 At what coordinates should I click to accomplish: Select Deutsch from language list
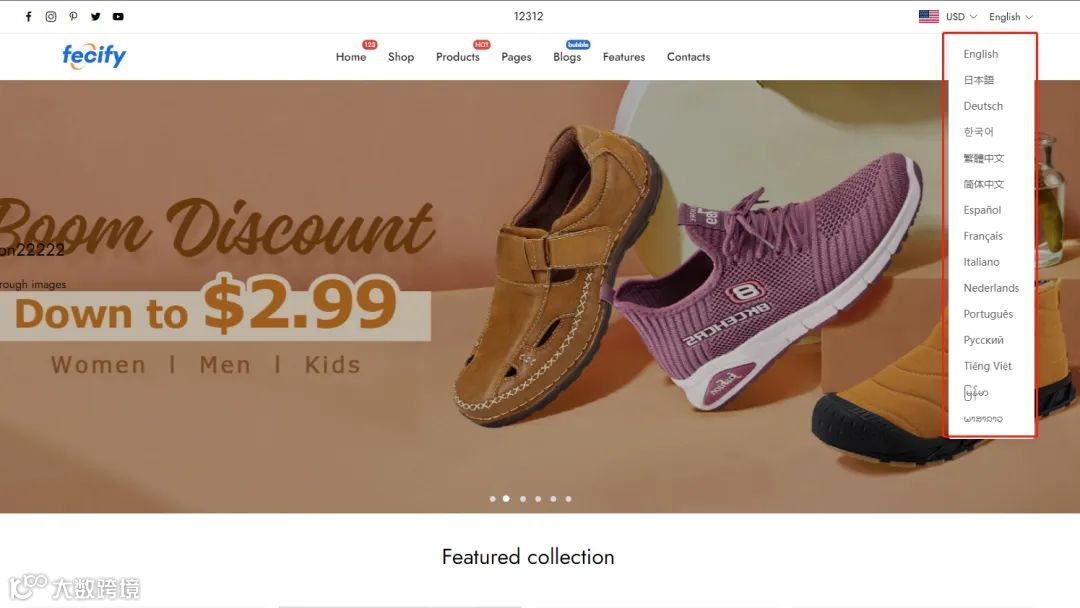click(x=983, y=106)
